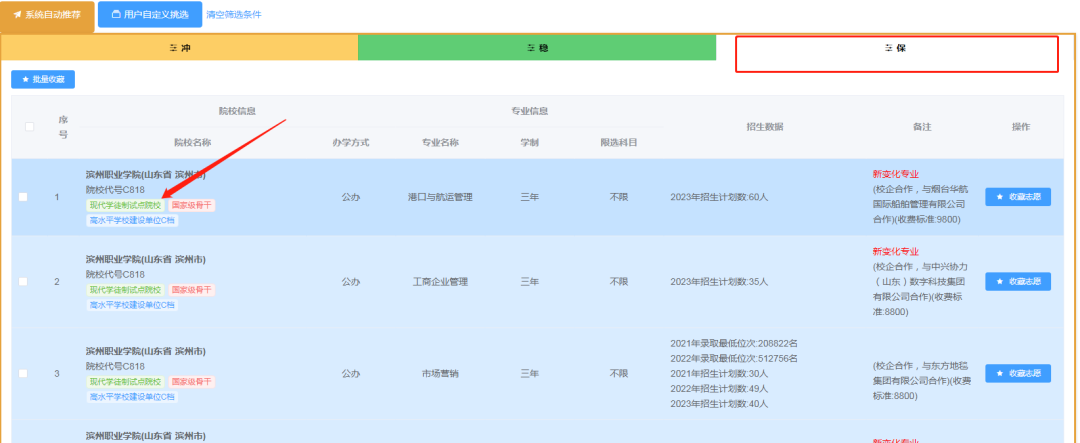Screen dimensions: 1080x443
Task: Star-favorite the 市场营销 major in row 3
Action: [x=1017, y=373]
